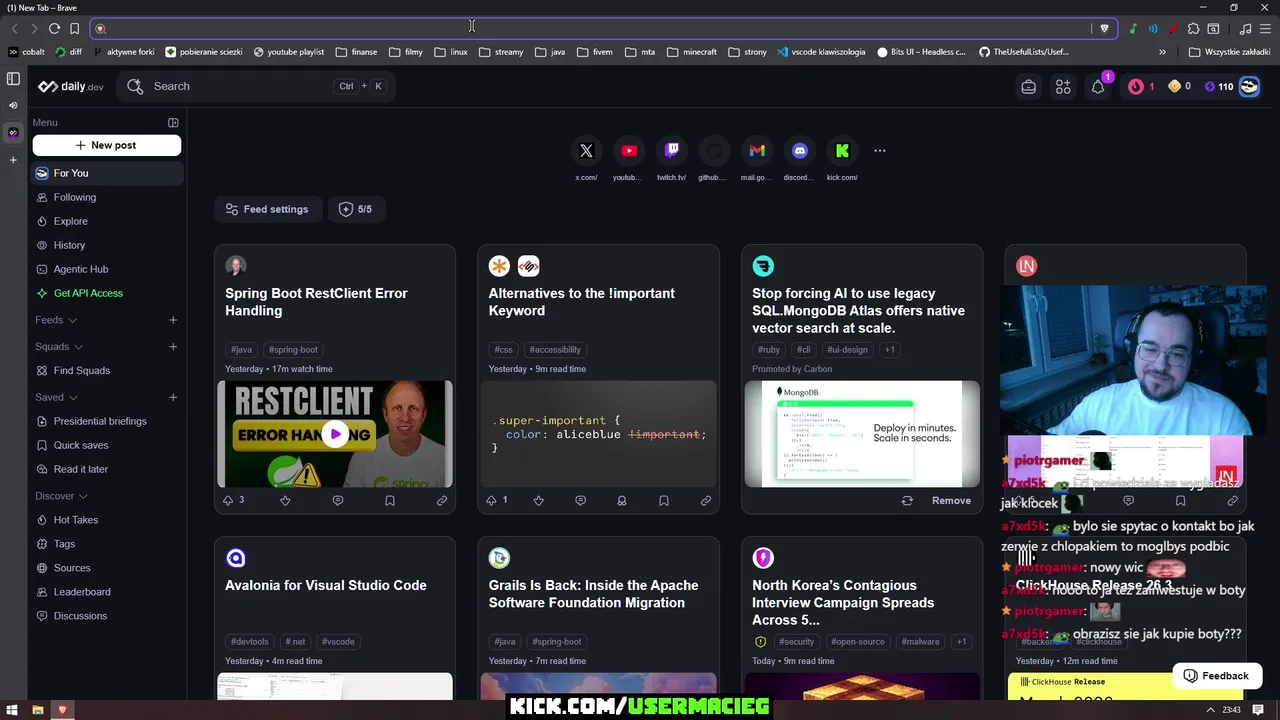
Task: Open reading History
Action: tap(108, 245)
